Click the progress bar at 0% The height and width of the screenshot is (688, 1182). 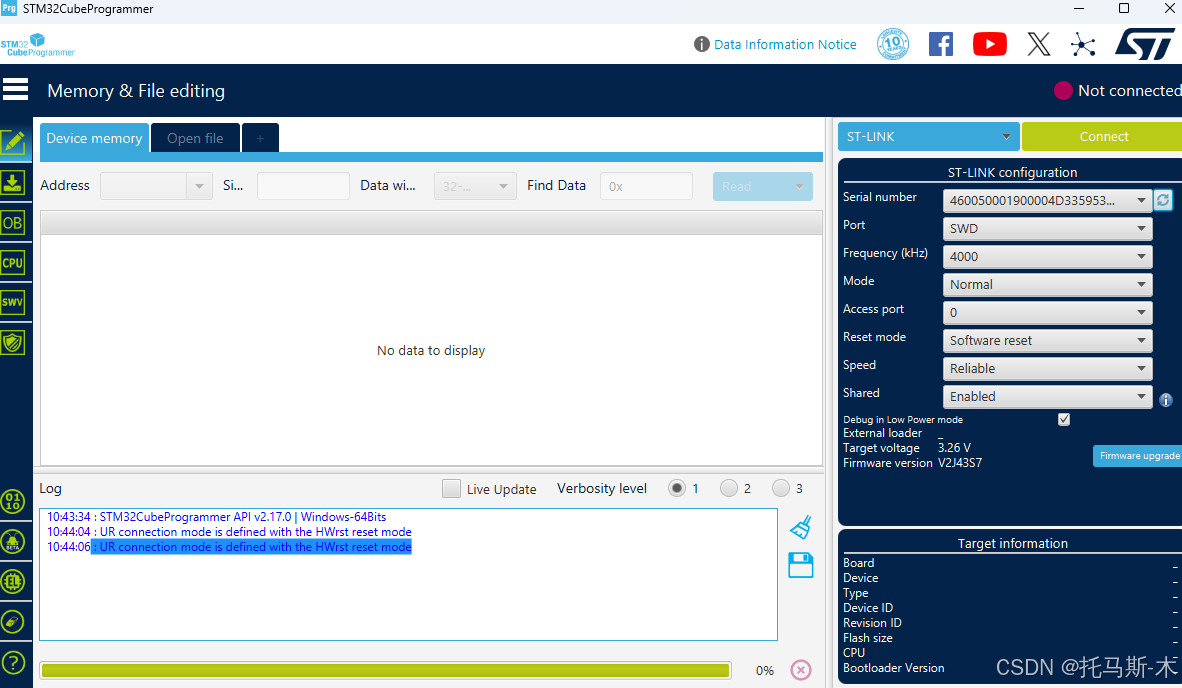coord(385,670)
